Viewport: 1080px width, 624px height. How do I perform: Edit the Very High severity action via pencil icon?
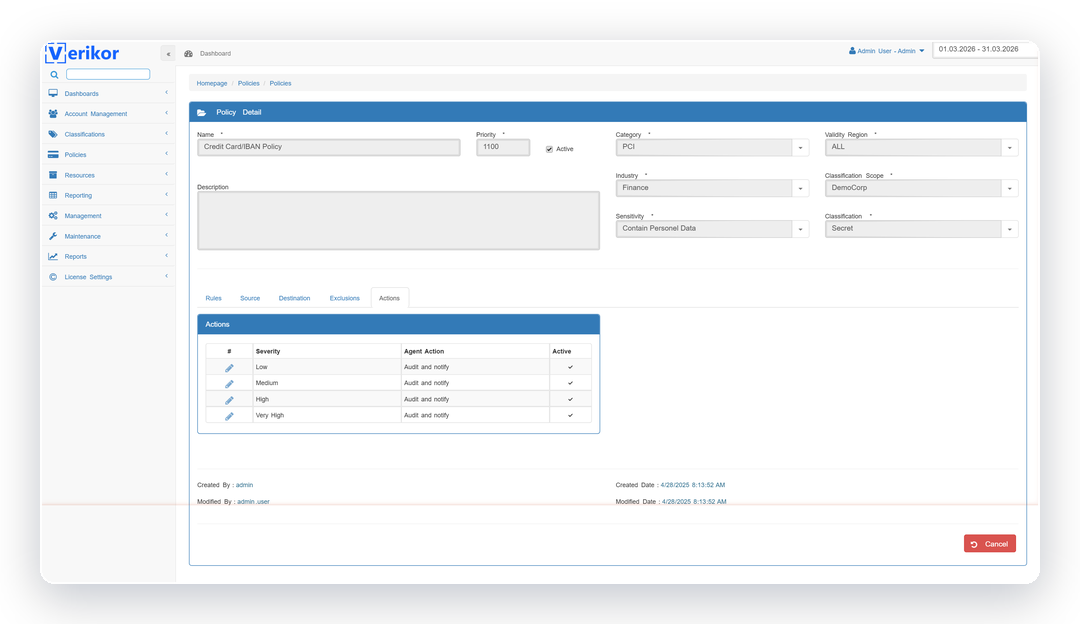coord(229,416)
